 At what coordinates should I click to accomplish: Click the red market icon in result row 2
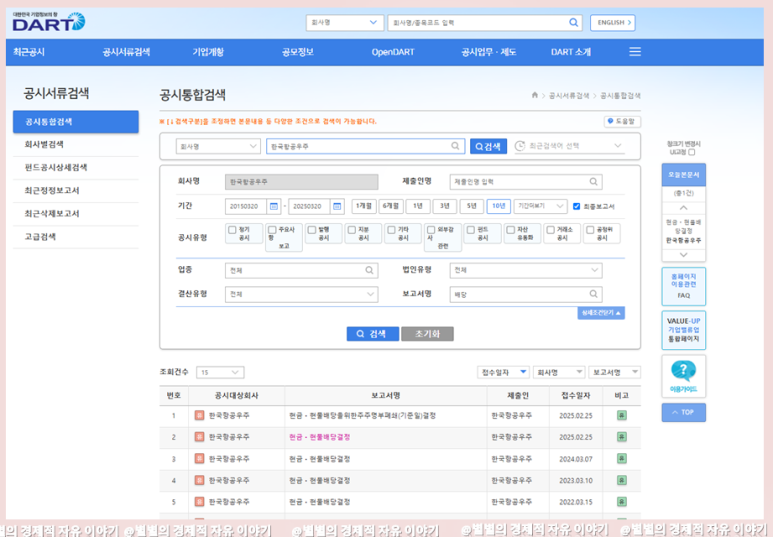click(199, 437)
